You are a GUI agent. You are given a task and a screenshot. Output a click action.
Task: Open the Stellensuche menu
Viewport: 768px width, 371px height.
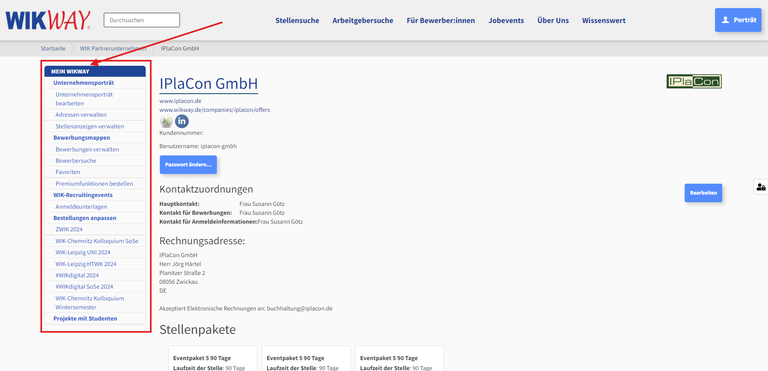(x=297, y=21)
